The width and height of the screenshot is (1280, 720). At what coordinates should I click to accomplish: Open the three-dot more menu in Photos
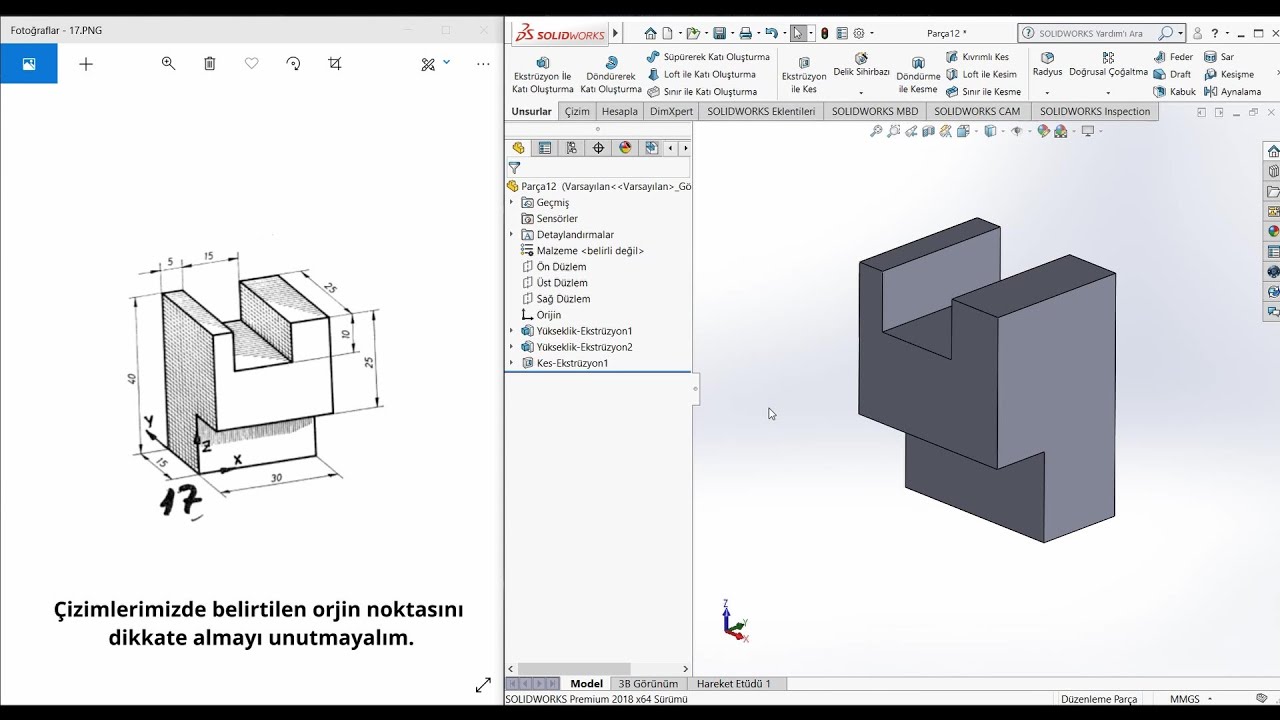[x=484, y=64]
